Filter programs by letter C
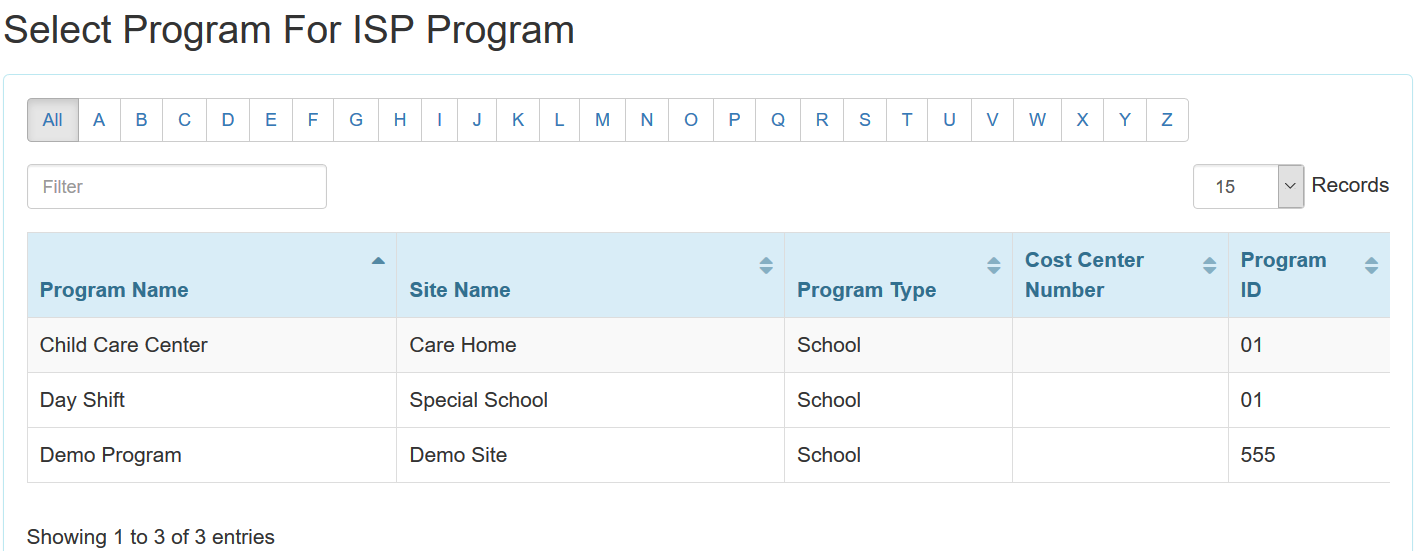This screenshot has height=551, width=1418. (x=185, y=120)
